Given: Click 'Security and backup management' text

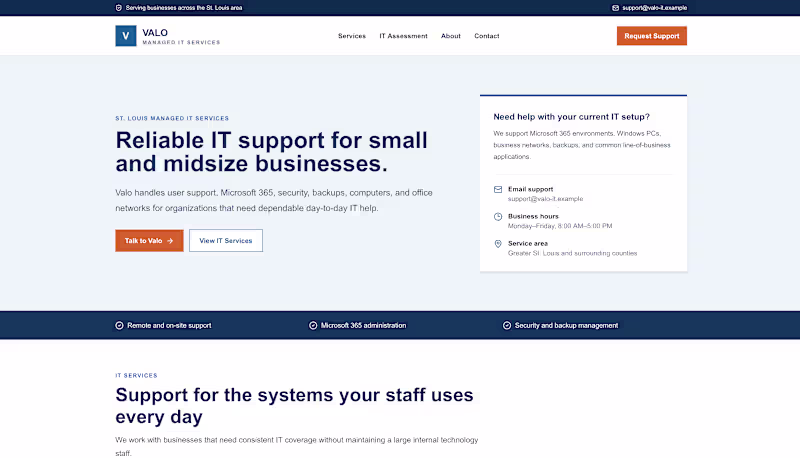Looking at the screenshot, I should coord(566,325).
